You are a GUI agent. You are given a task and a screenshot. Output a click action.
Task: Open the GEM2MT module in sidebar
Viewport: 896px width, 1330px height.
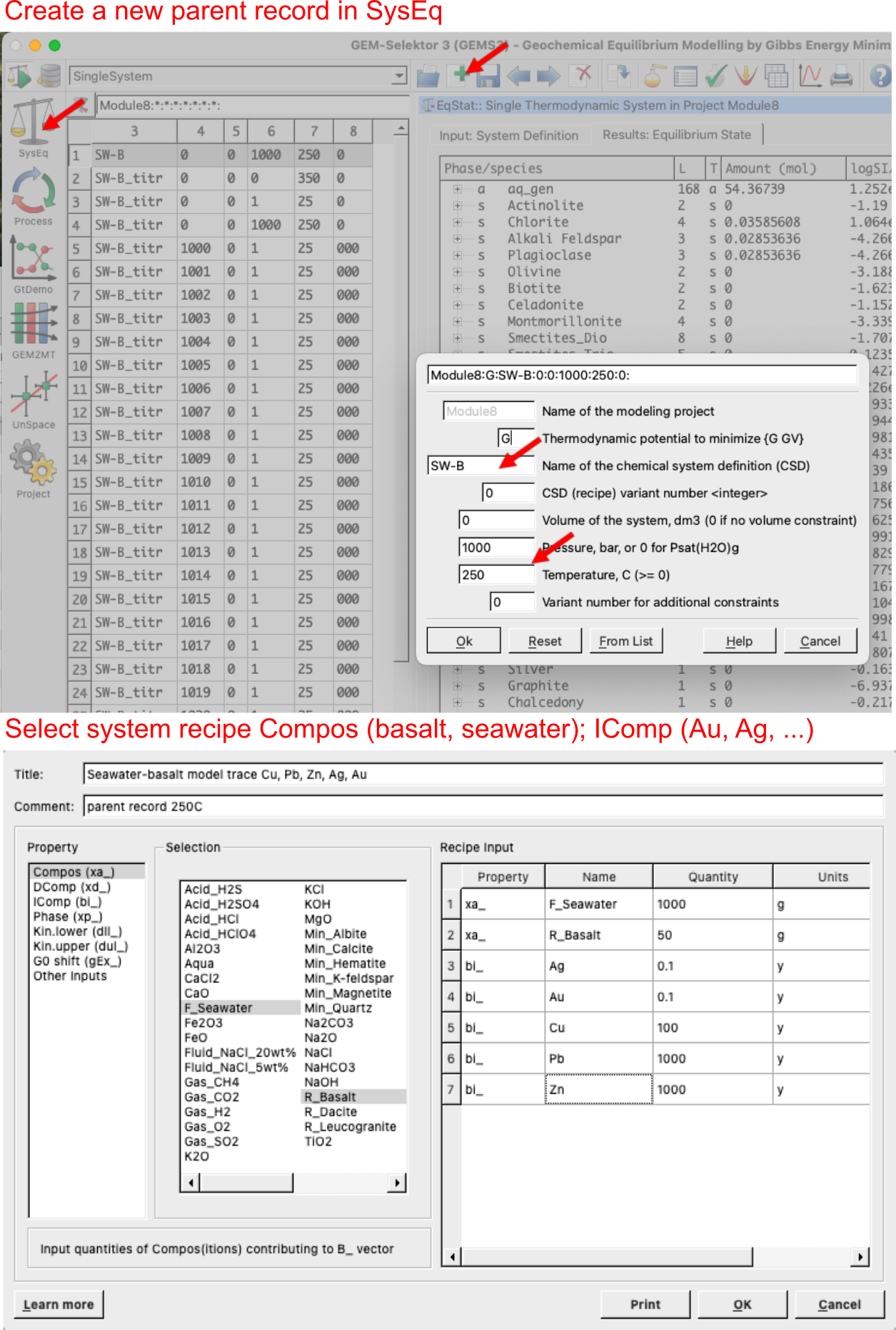tap(33, 330)
